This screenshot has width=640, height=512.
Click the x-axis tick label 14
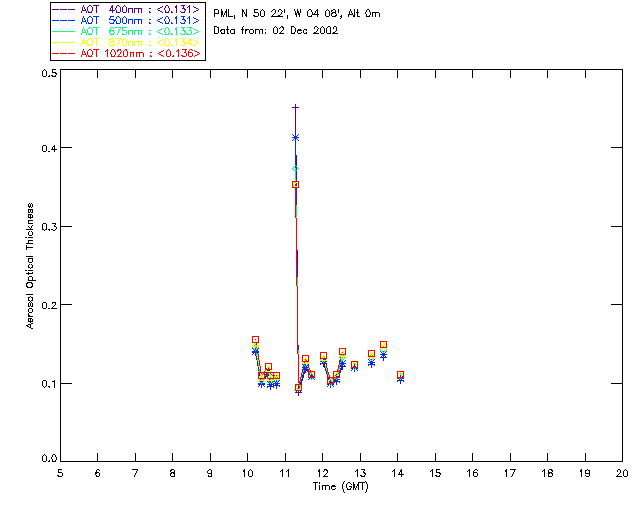tap(398, 473)
